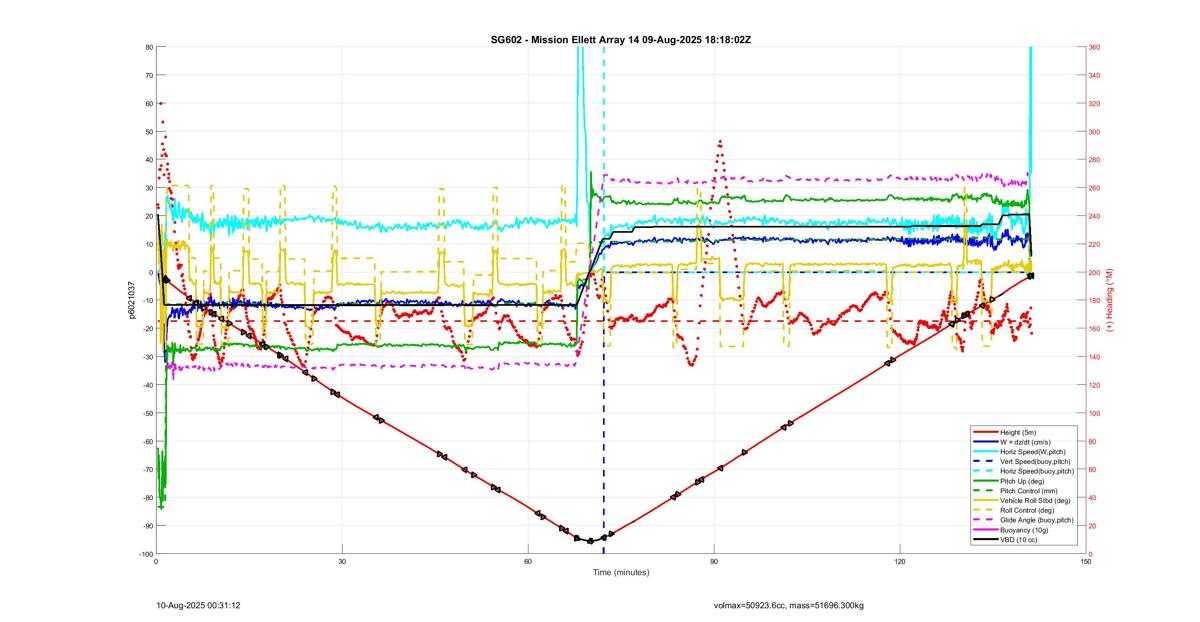The image size is (1200, 622).
Task: Click the red line sample beside Height (5m)
Action: tap(984, 431)
